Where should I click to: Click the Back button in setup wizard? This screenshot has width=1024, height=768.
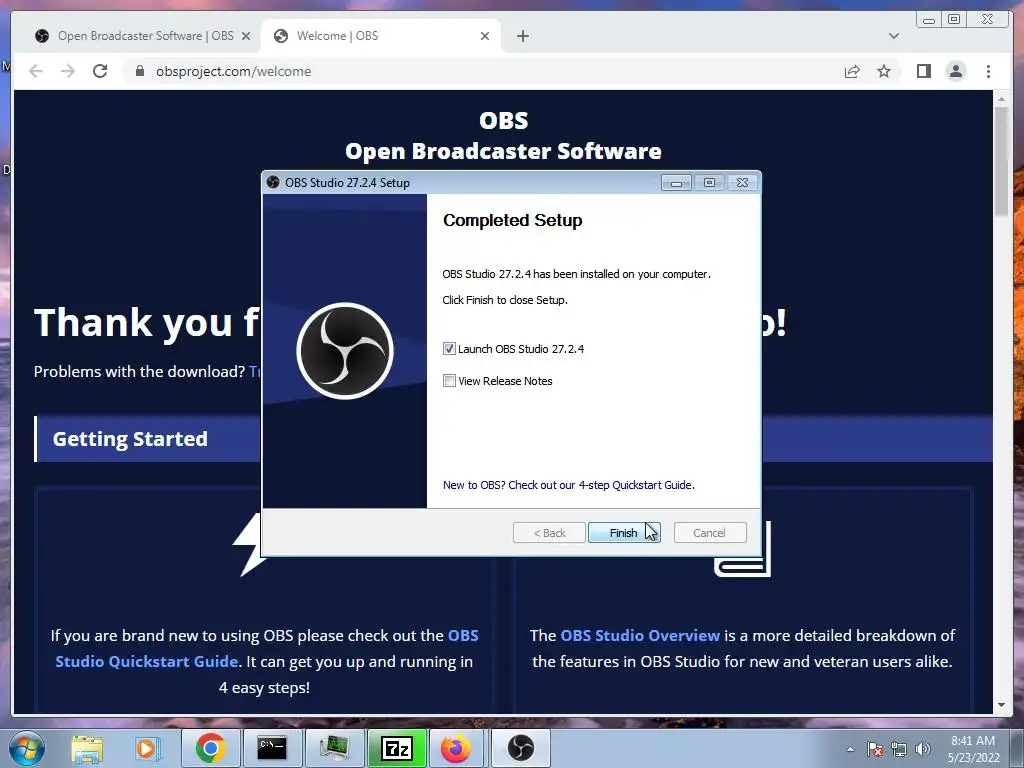549,533
